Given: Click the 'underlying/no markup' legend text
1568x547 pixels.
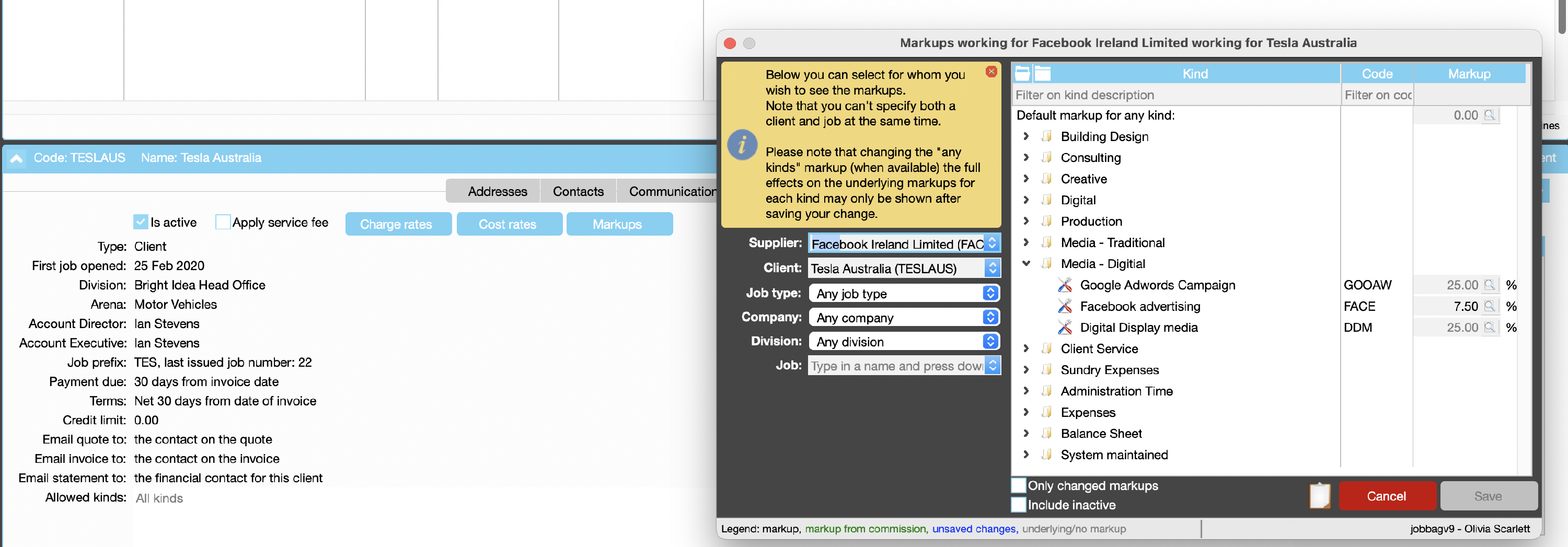Looking at the screenshot, I should (x=1074, y=529).
